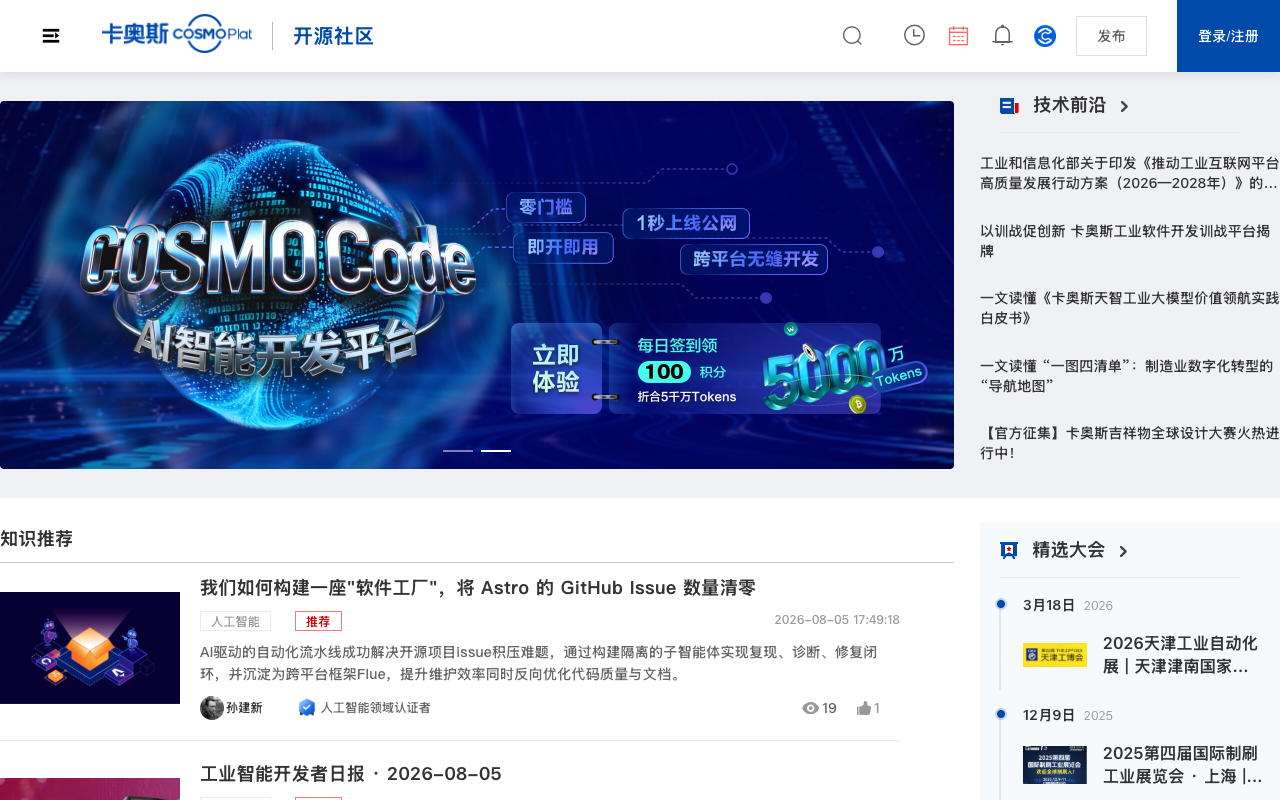Viewport: 1280px width, 800px height.
Task: Open the search magnifier icon
Action: (x=852, y=36)
